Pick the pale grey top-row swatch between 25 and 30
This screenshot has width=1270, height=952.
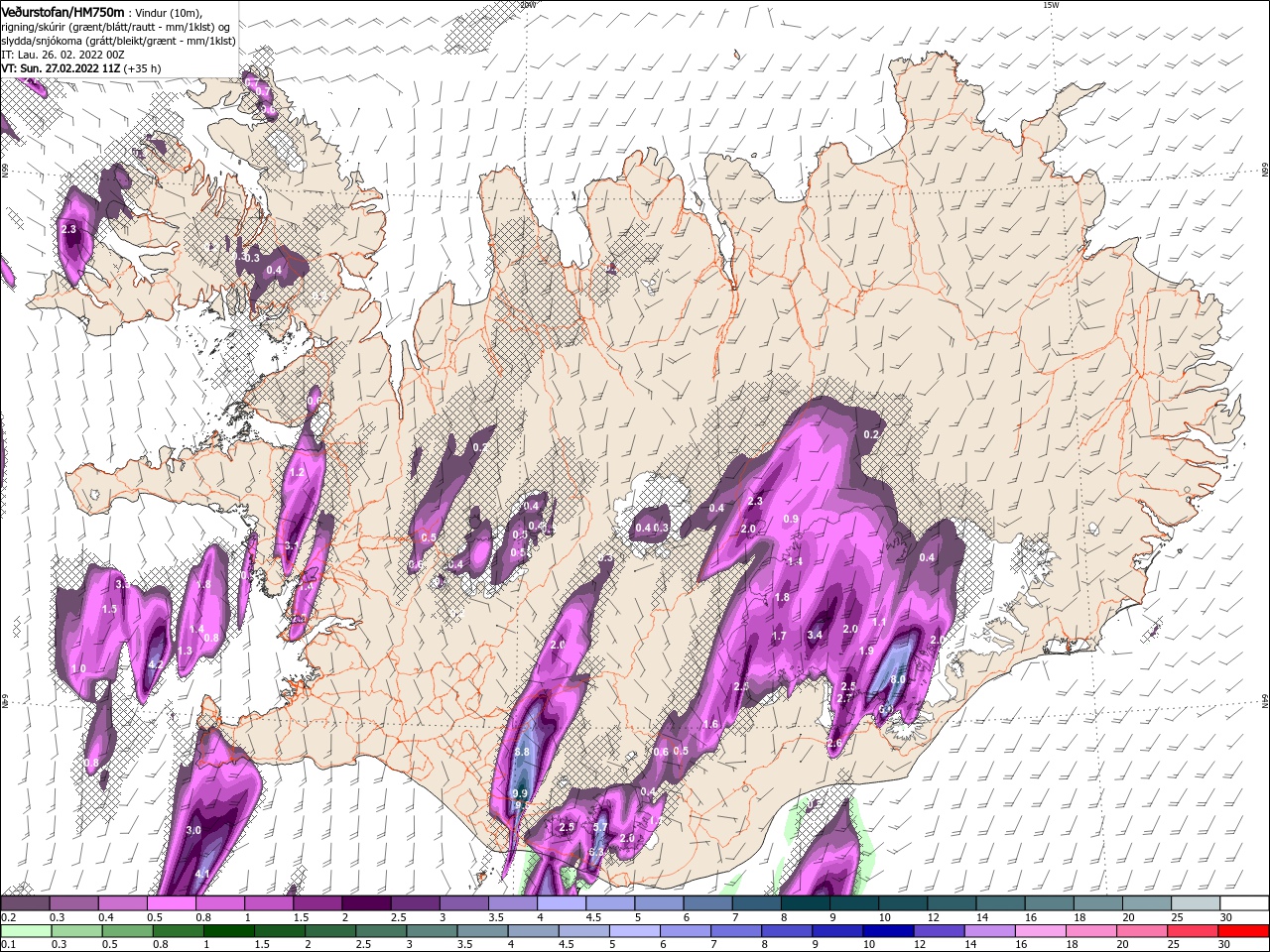[1197, 903]
